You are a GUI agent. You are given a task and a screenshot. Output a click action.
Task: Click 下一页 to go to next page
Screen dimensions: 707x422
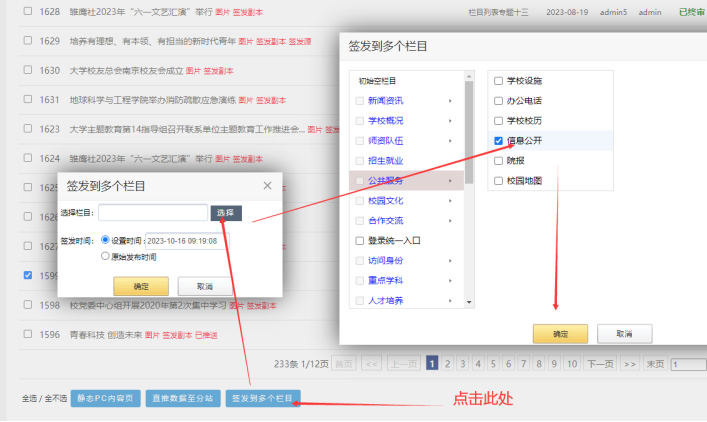click(599, 364)
